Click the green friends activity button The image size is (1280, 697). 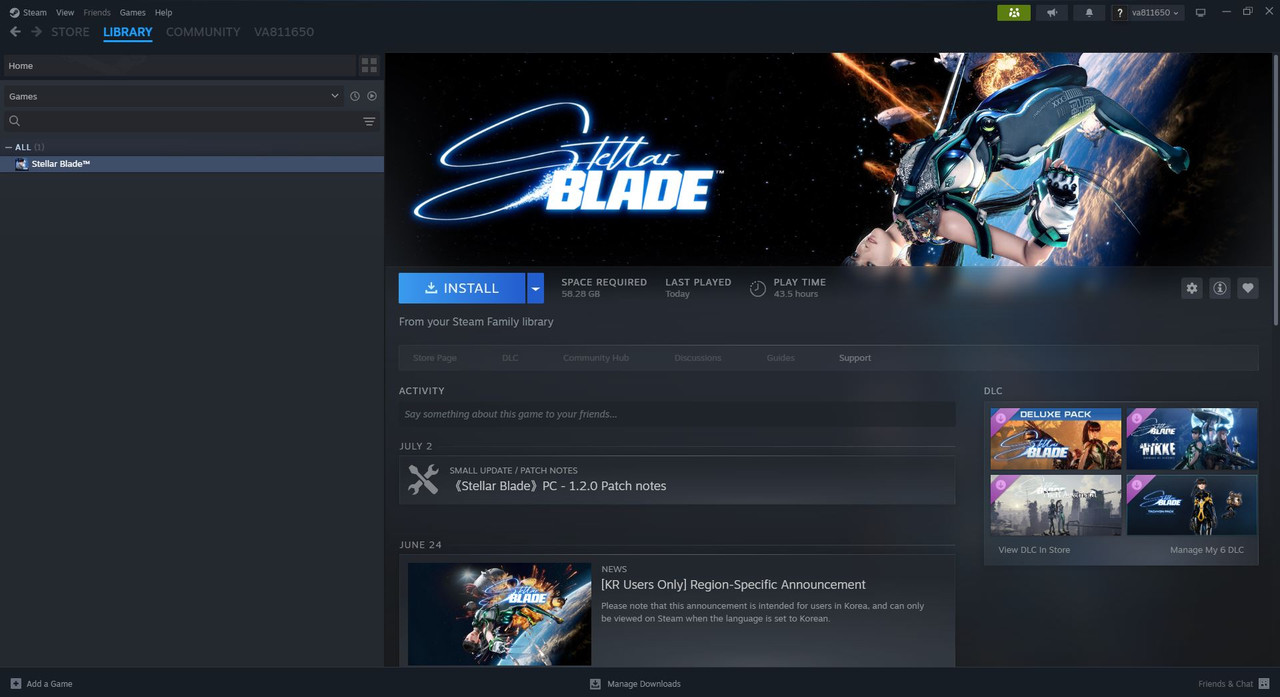pos(1013,12)
